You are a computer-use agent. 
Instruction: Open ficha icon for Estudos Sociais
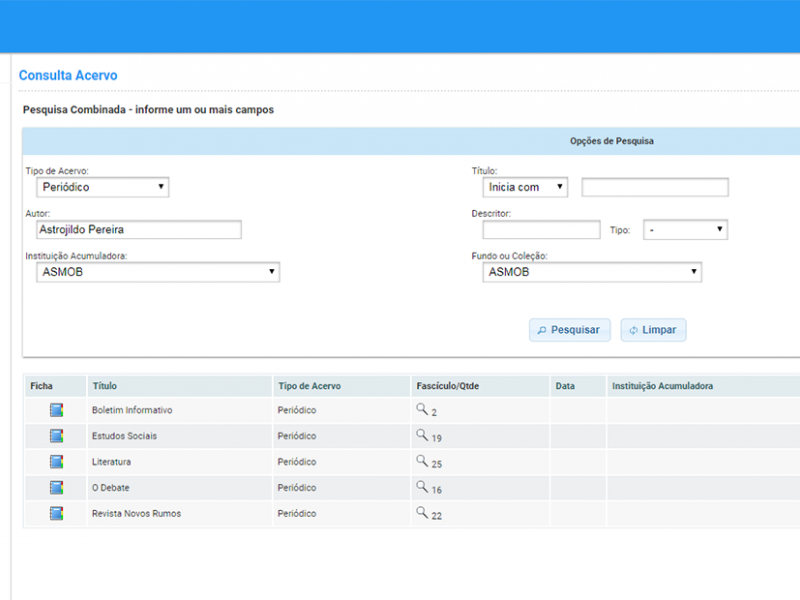56,436
